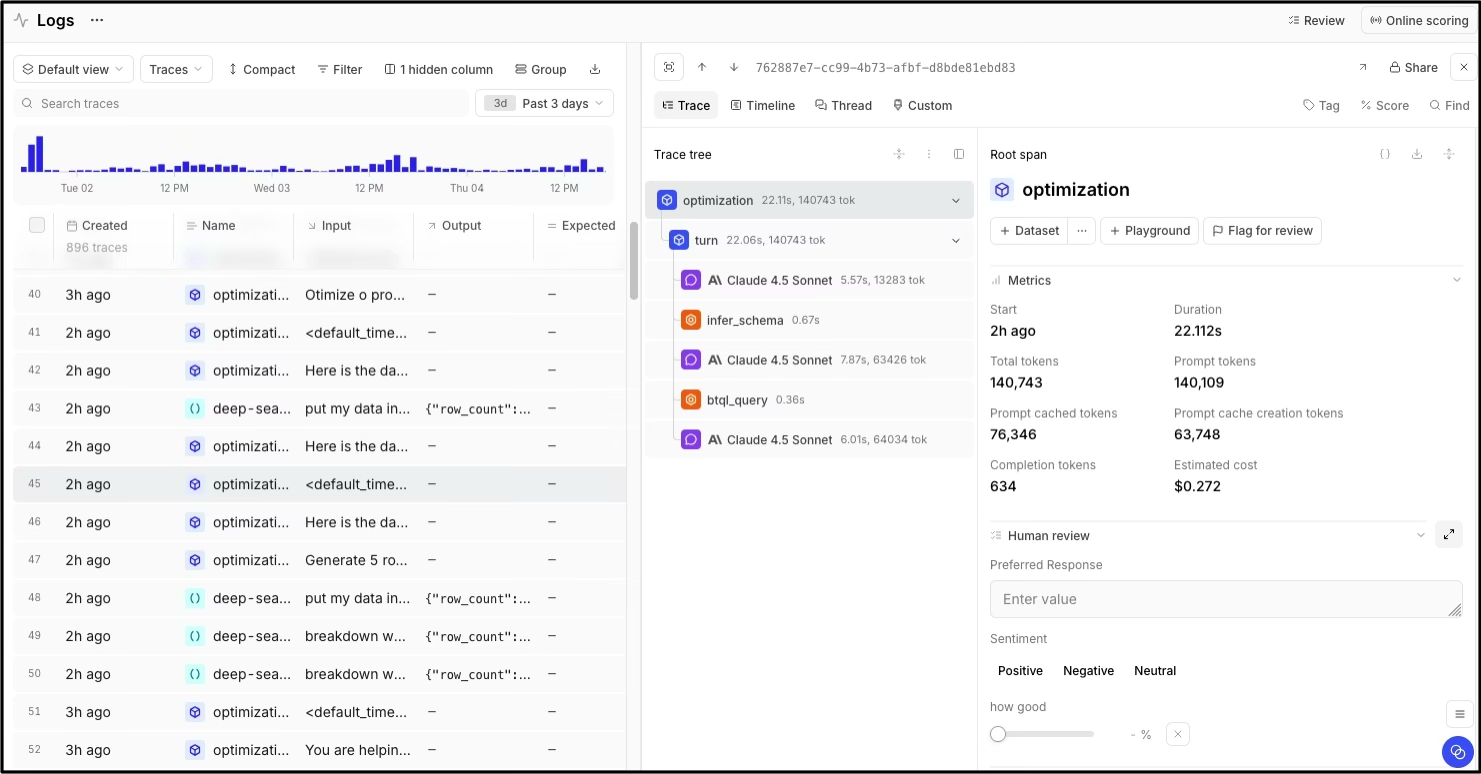Click the root span download icon
The height and width of the screenshot is (774, 1481).
tap(1417, 154)
